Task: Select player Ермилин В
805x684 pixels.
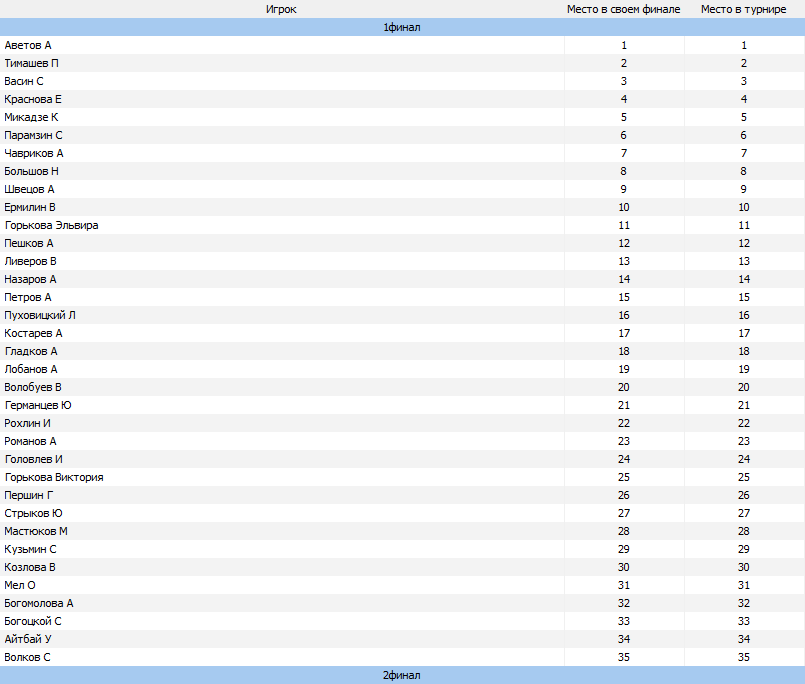Action: 30,207
